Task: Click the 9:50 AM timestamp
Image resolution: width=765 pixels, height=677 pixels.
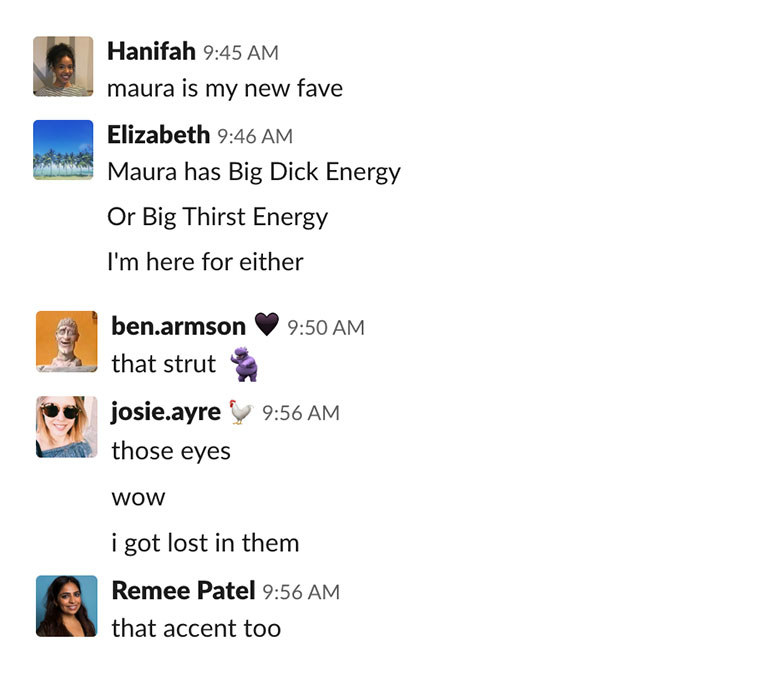Action: (325, 328)
